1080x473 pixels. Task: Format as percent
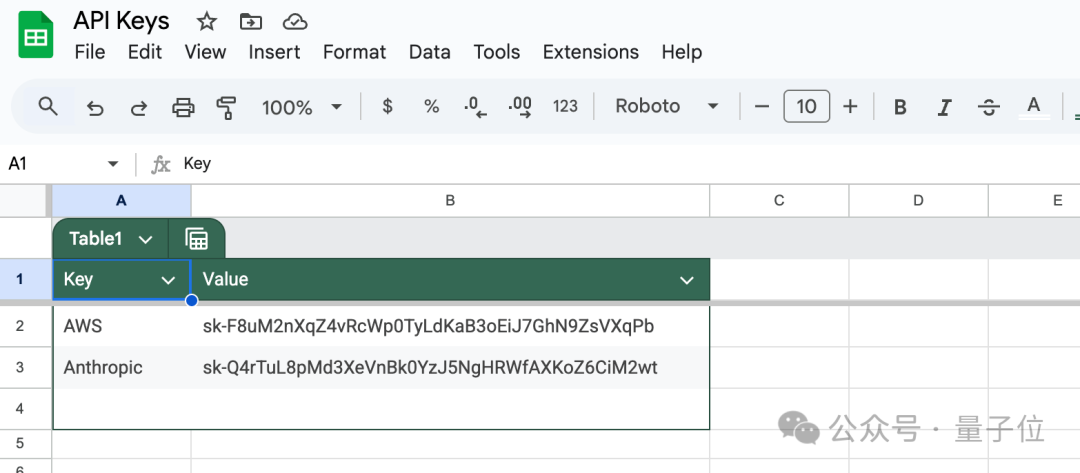click(x=431, y=106)
